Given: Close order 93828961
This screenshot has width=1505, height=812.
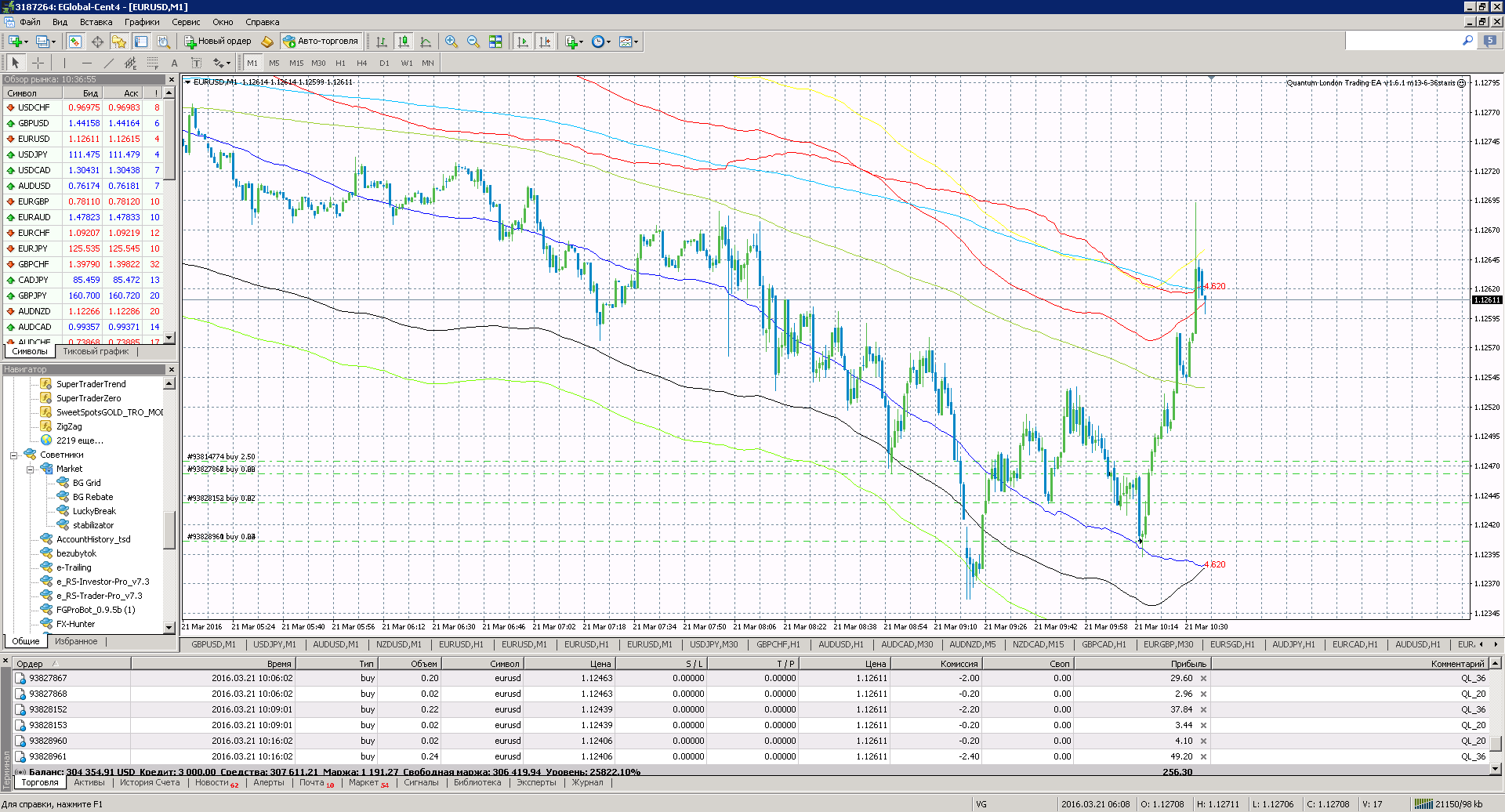Looking at the screenshot, I should (x=1203, y=757).
